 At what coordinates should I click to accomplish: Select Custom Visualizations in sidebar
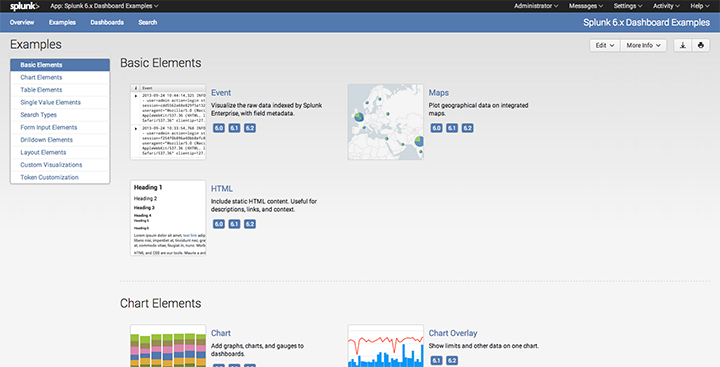(x=60, y=164)
